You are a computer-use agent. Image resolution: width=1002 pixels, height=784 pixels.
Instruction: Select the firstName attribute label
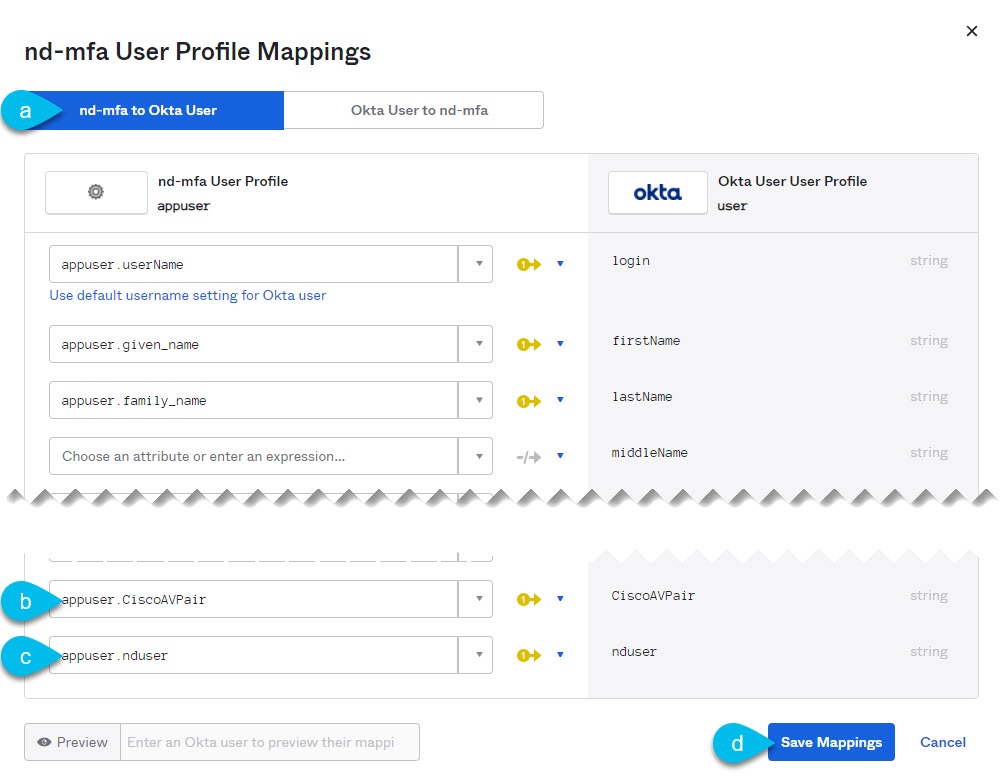[646, 341]
